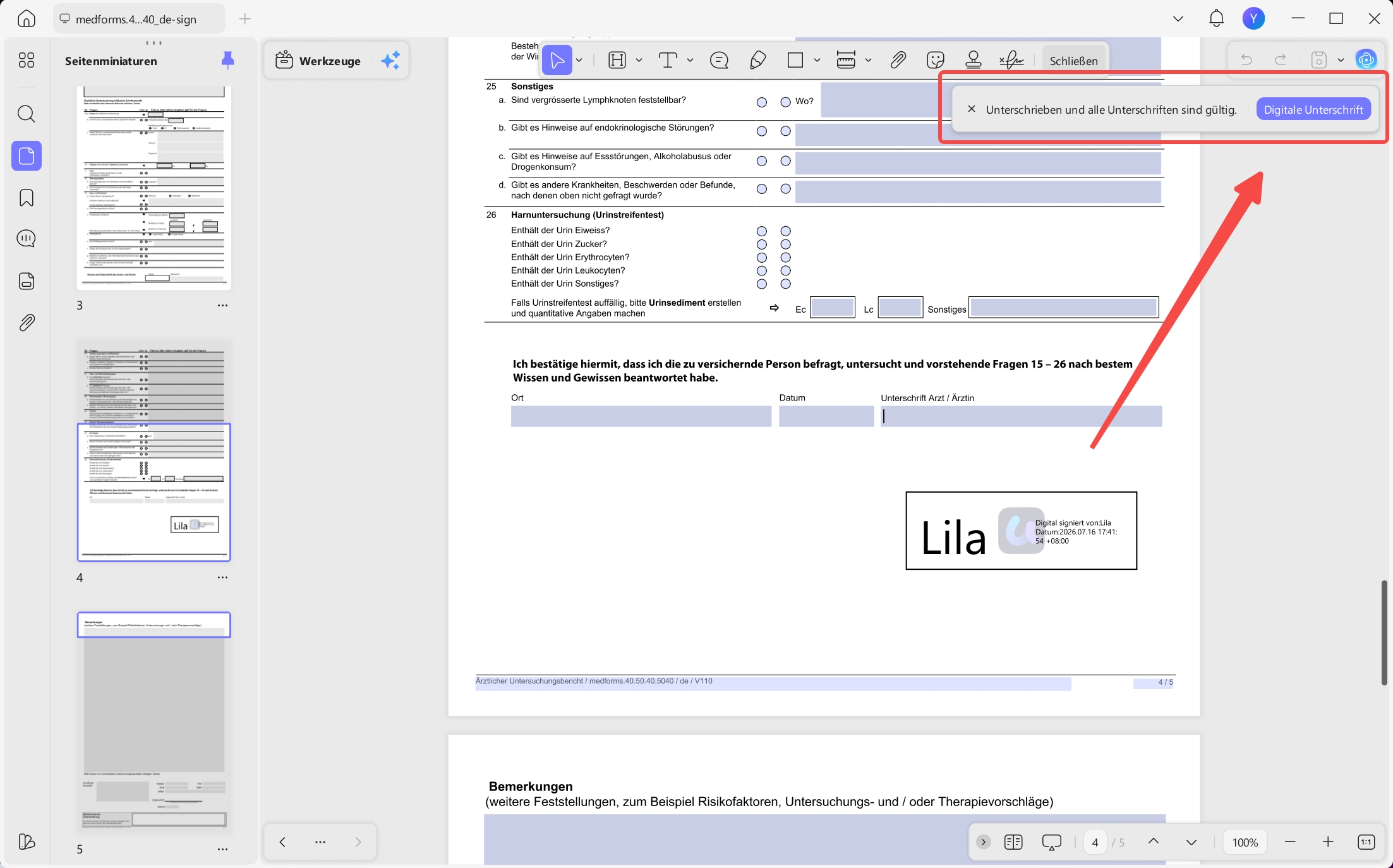Select first radio for Essstörungen question
Image resolution: width=1393 pixels, height=868 pixels.
(x=762, y=161)
